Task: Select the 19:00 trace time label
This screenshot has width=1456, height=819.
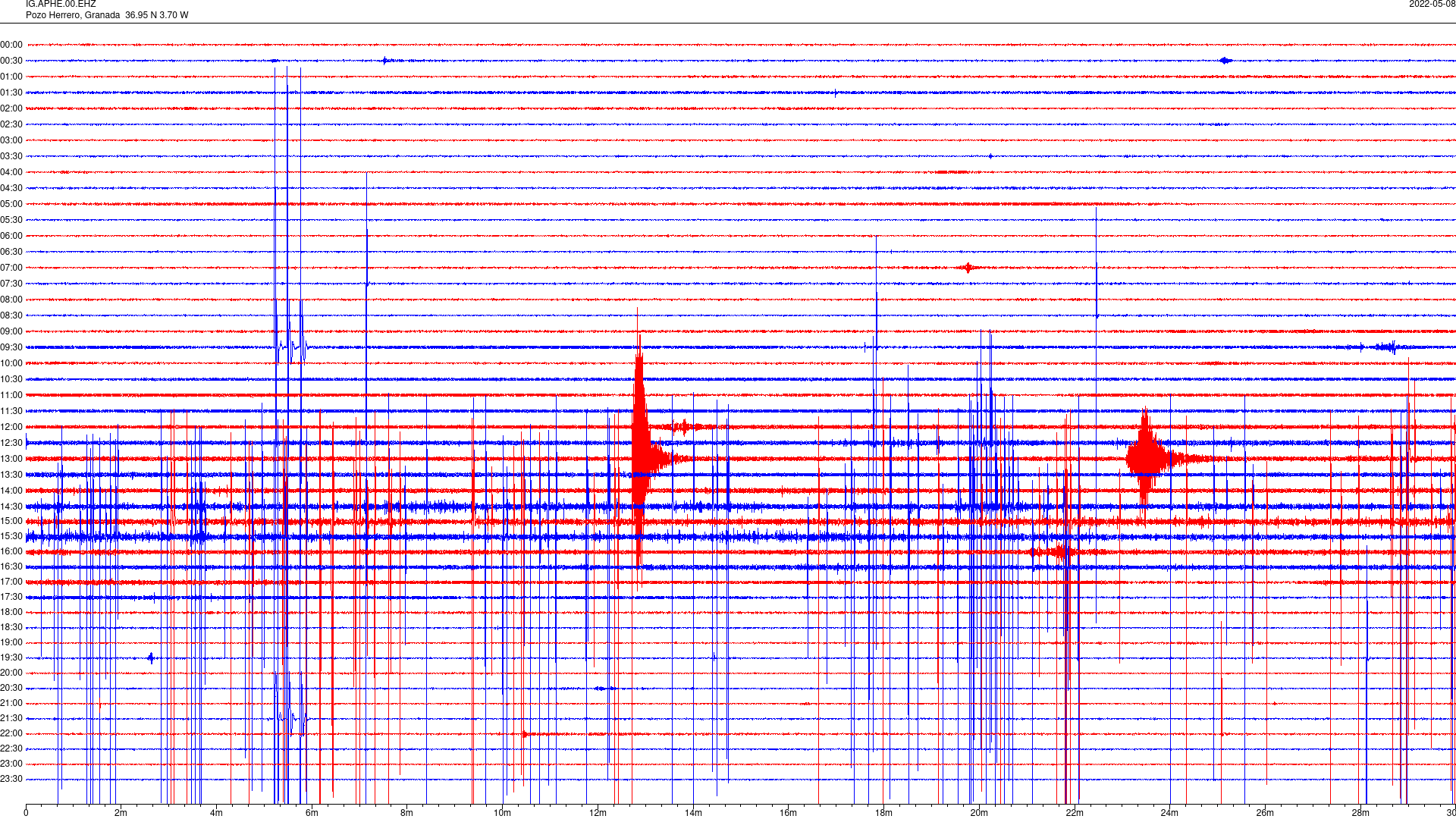Action: tap(11, 642)
